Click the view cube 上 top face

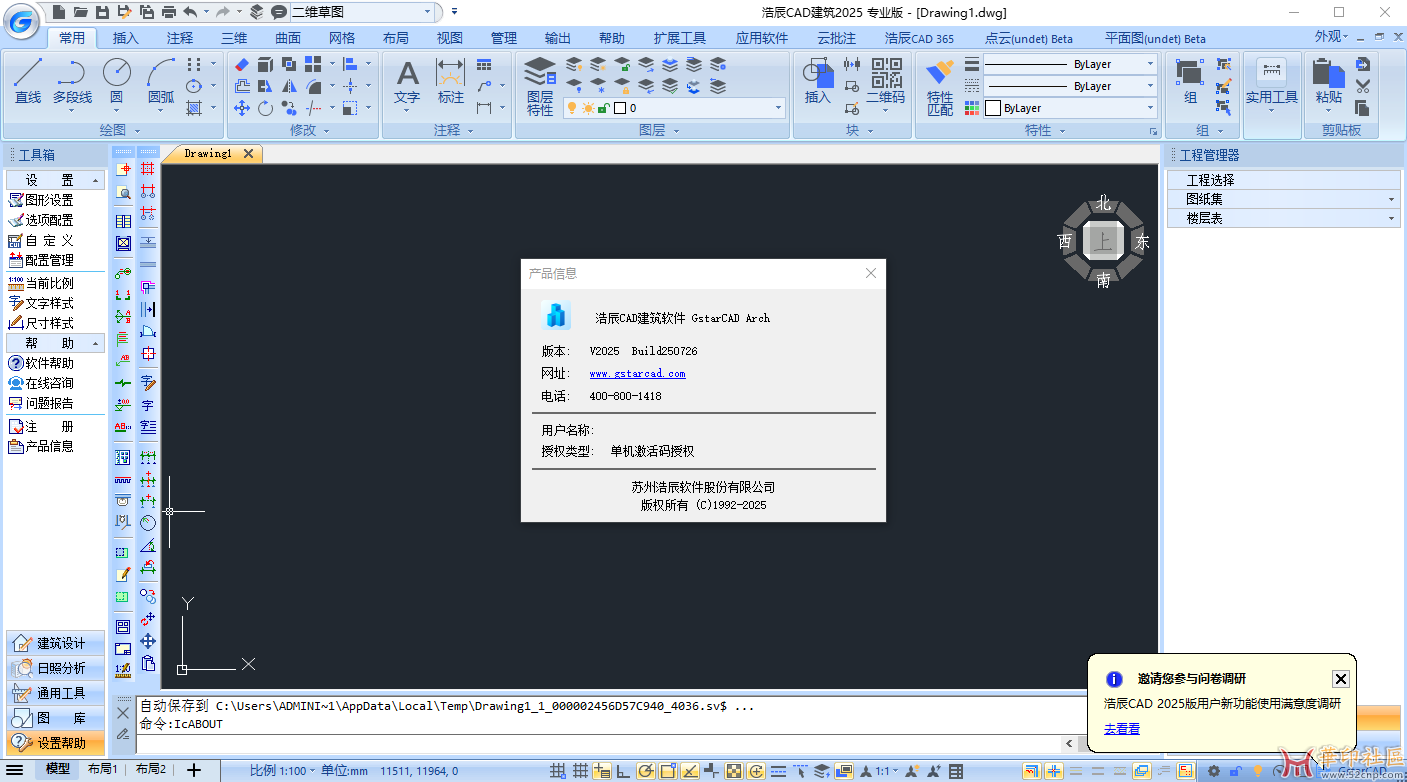[x=1103, y=241]
